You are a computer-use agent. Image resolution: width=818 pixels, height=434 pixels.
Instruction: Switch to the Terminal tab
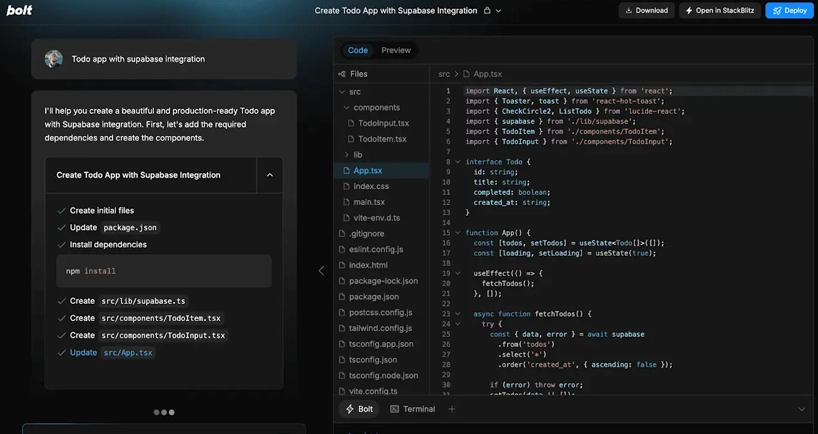(x=412, y=409)
